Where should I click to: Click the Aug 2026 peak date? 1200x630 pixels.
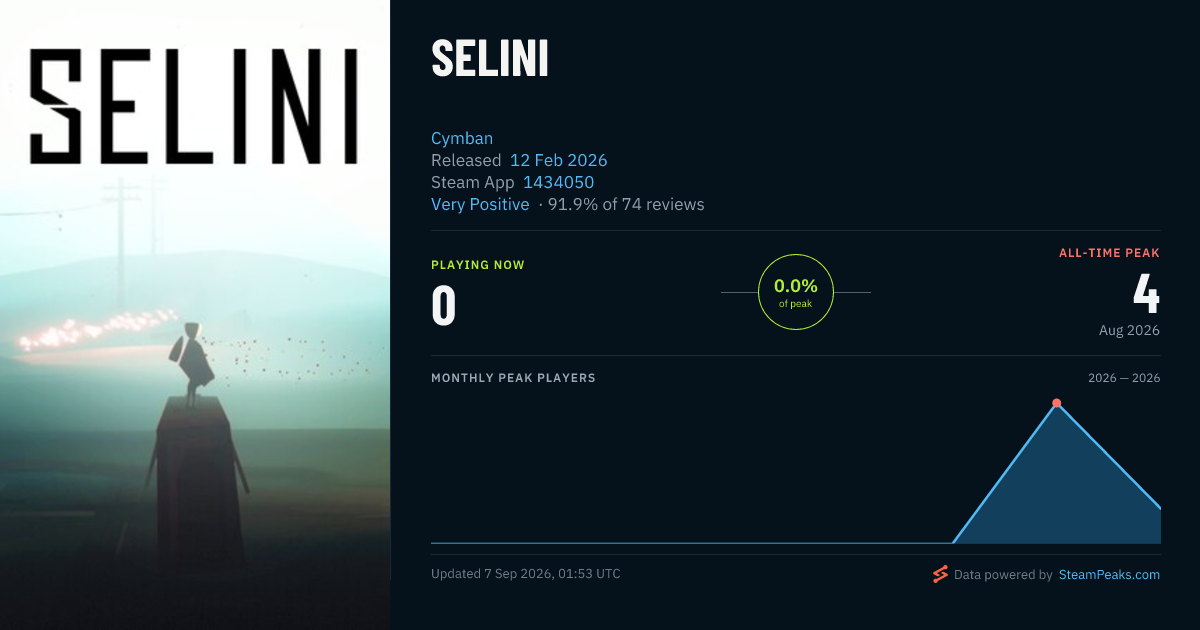(1129, 330)
